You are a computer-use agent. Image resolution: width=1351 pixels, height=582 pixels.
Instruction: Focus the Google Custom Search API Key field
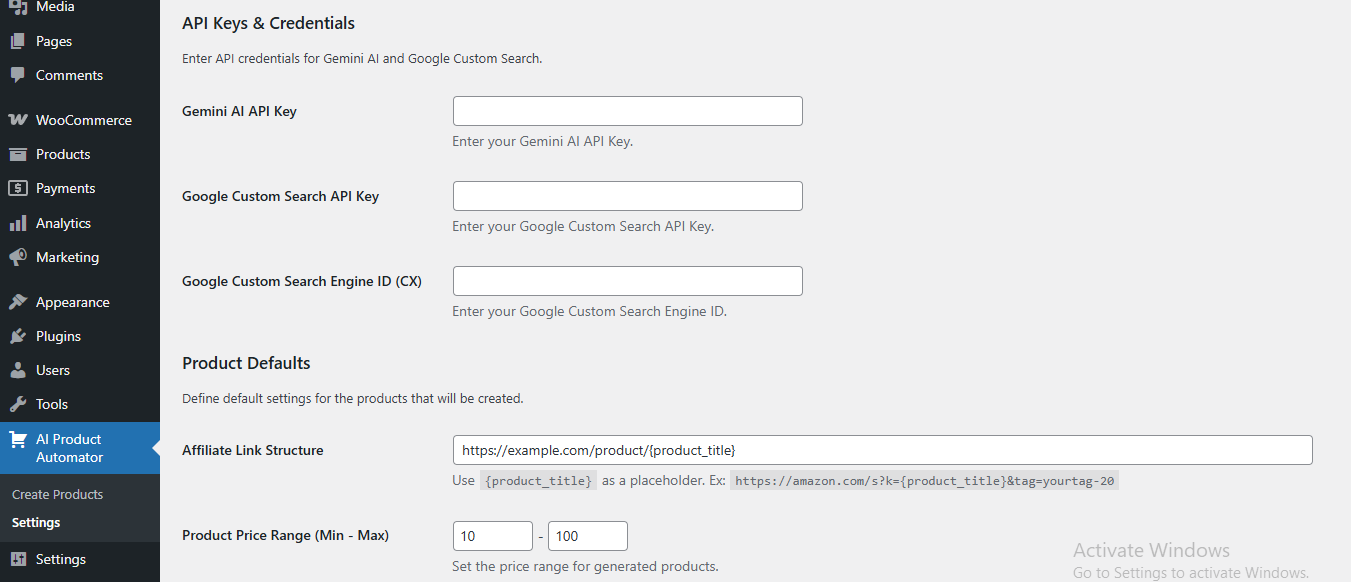(628, 196)
